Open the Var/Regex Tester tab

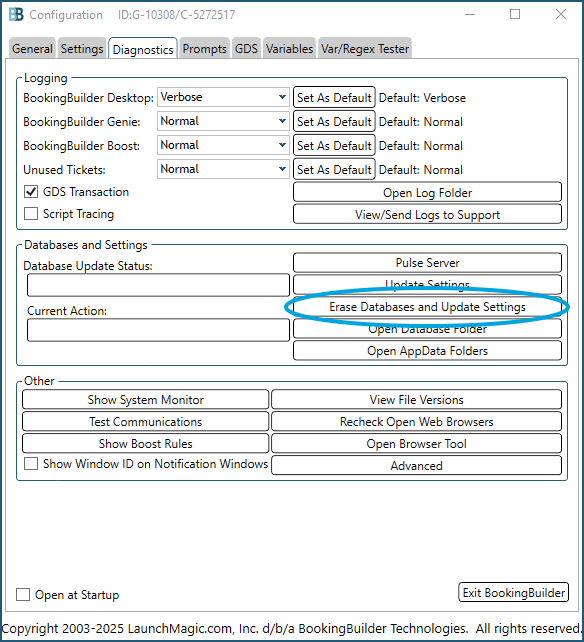coord(365,49)
